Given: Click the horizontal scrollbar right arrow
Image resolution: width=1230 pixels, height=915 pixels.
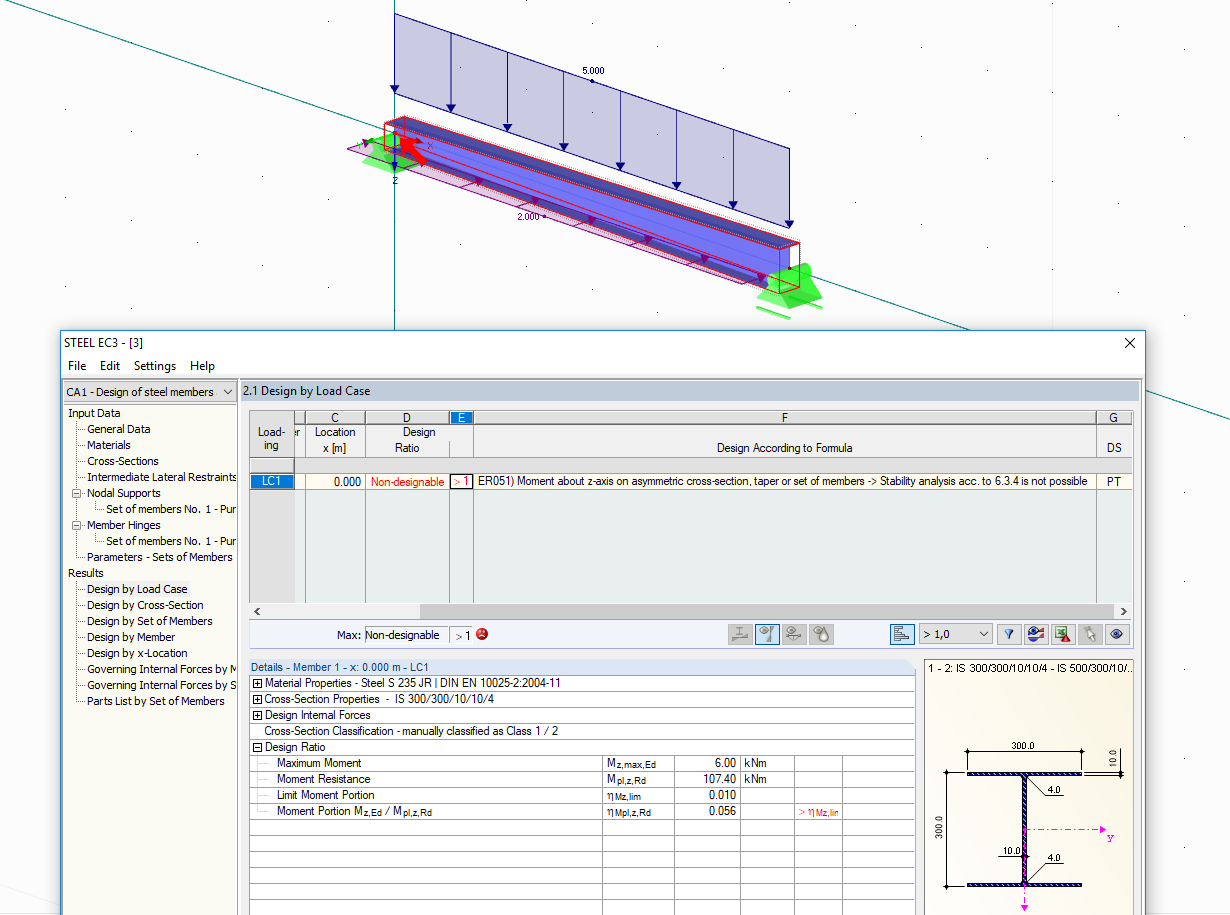Looking at the screenshot, I should click(x=1123, y=611).
